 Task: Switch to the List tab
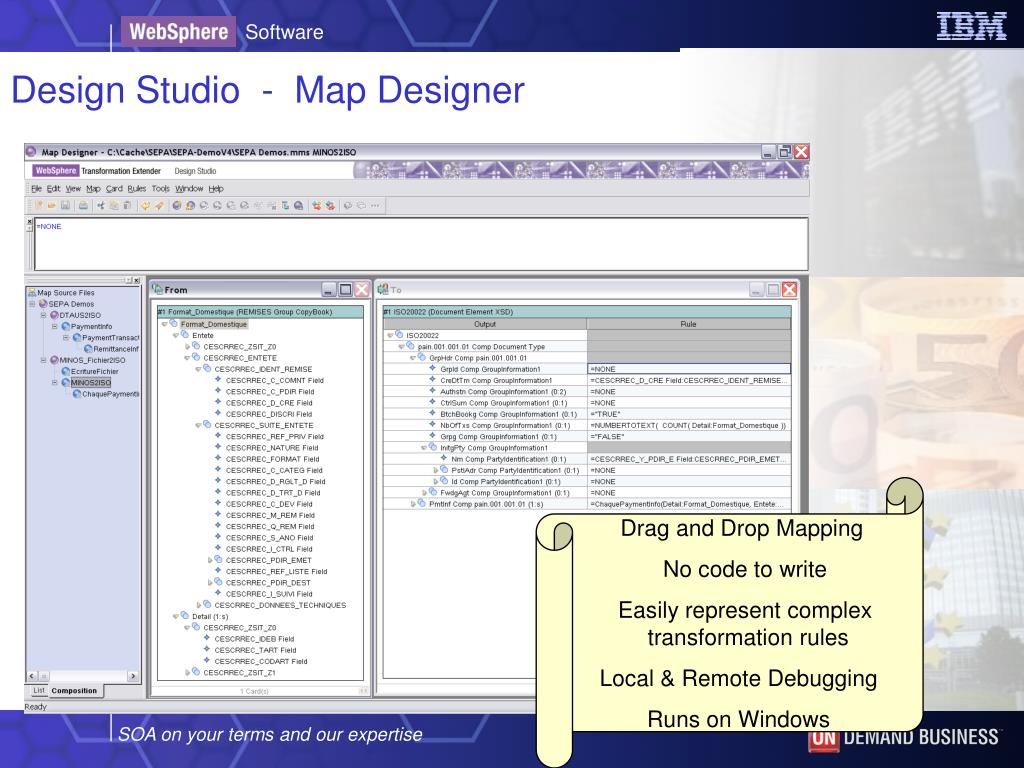point(39,690)
